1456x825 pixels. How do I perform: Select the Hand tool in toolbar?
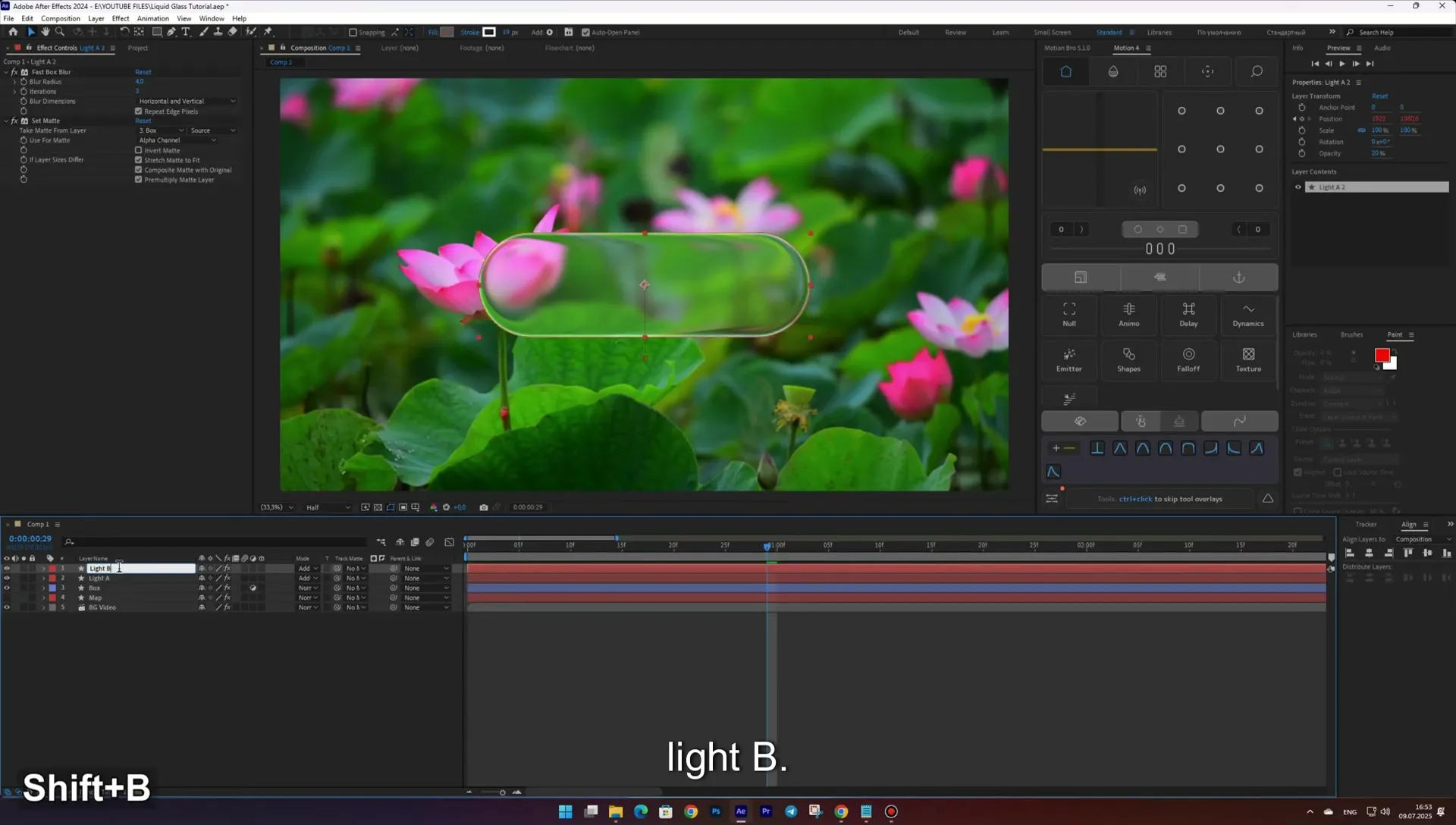click(45, 32)
